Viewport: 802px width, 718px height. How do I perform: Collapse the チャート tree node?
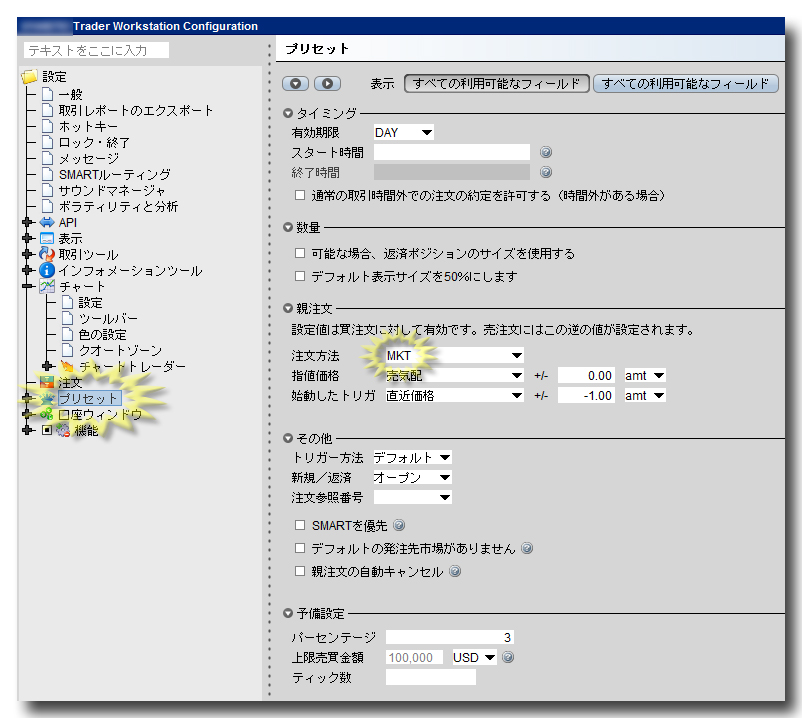tap(28, 286)
